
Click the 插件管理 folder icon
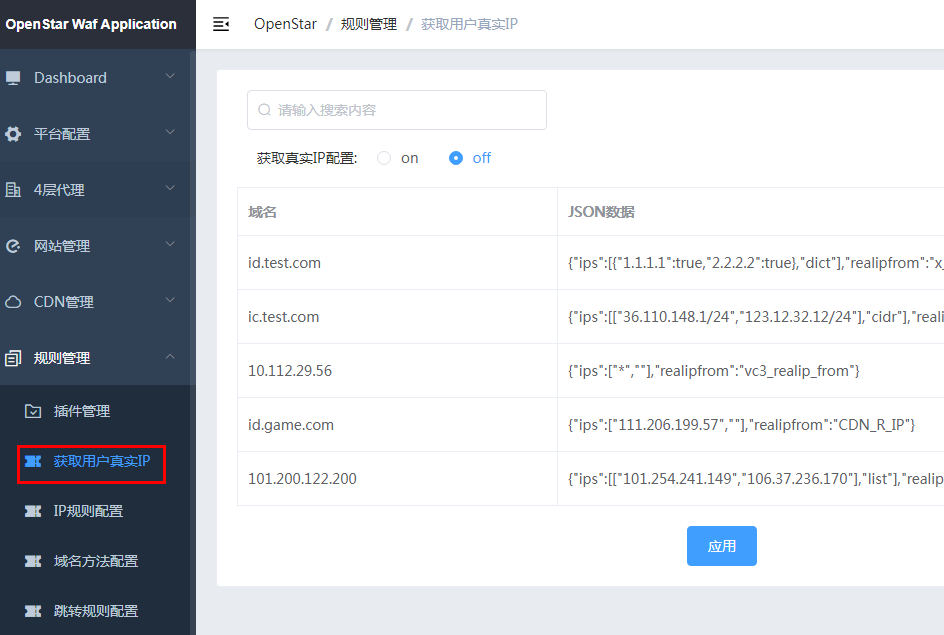point(33,411)
